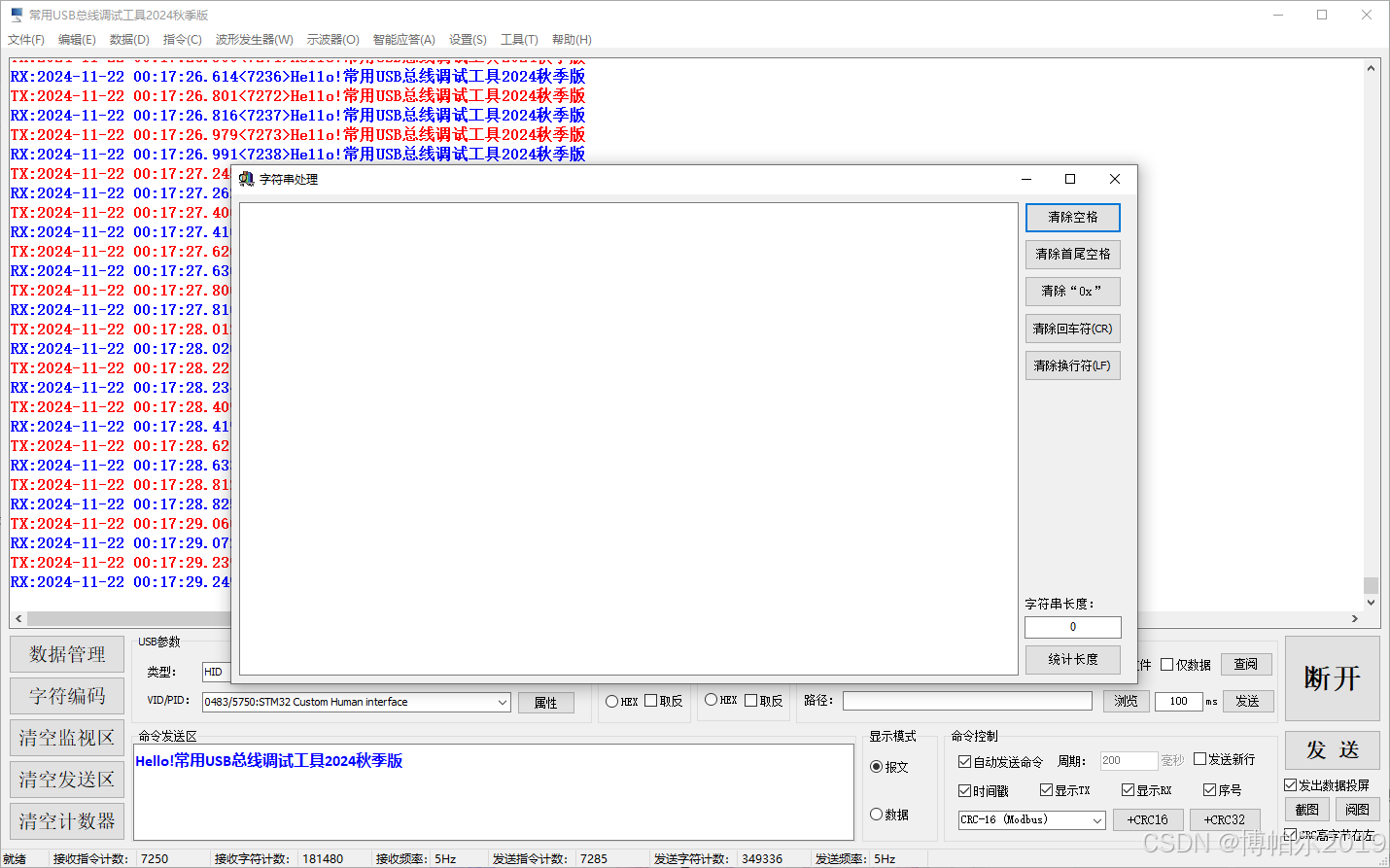Click the 100 ms interval field
1390x868 pixels.
click(x=1179, y=701)
